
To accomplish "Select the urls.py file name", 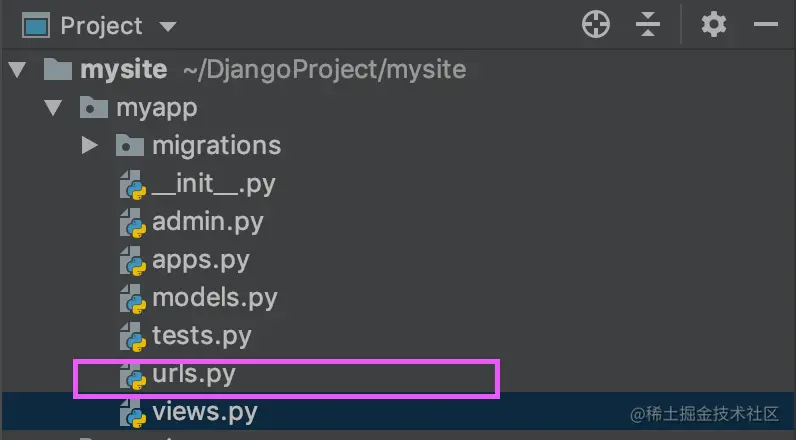I will coord(194,375).
